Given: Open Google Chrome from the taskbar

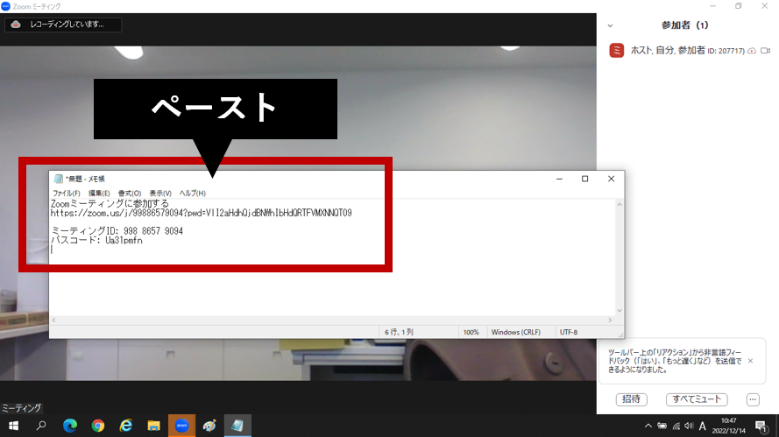Looking at the screenshot, I should [98, 426].
